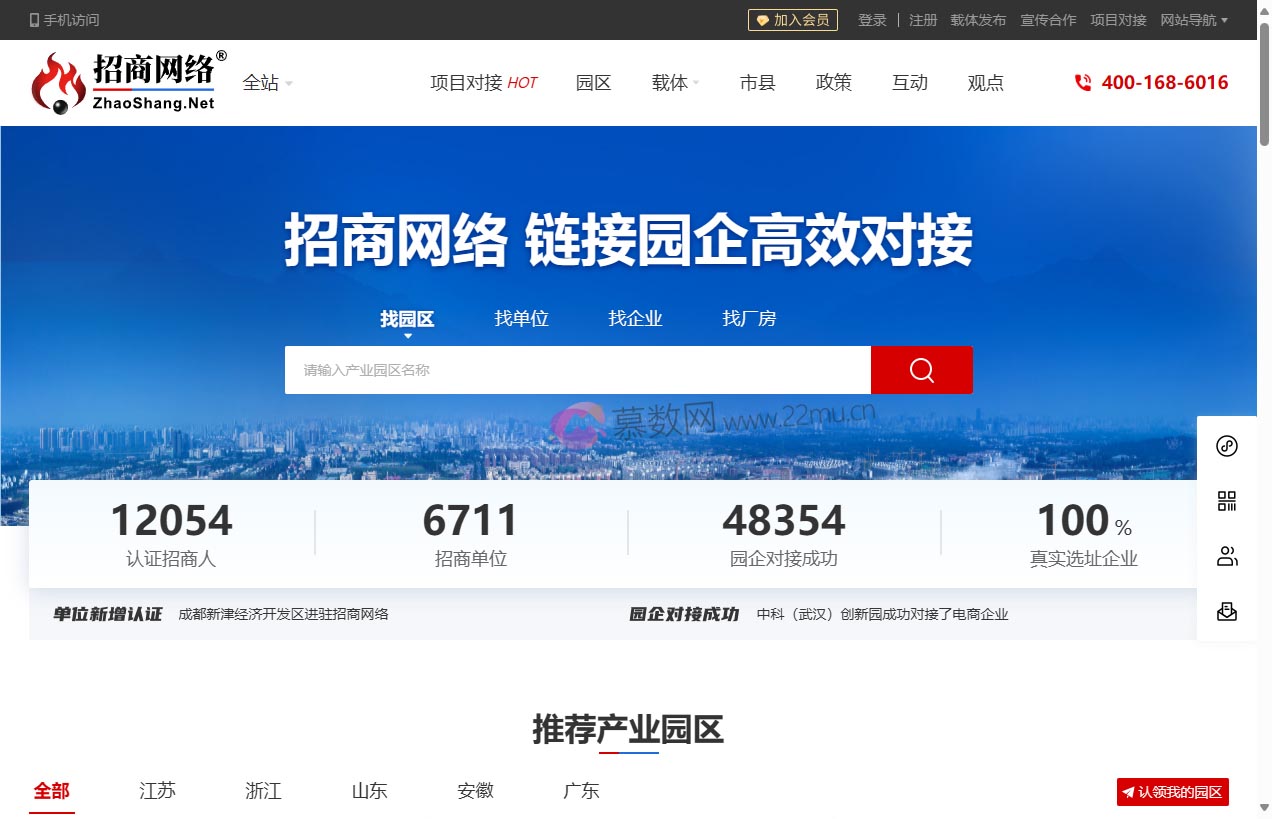
Task: Select the 浙江 province filter
Action: [263, 791]
